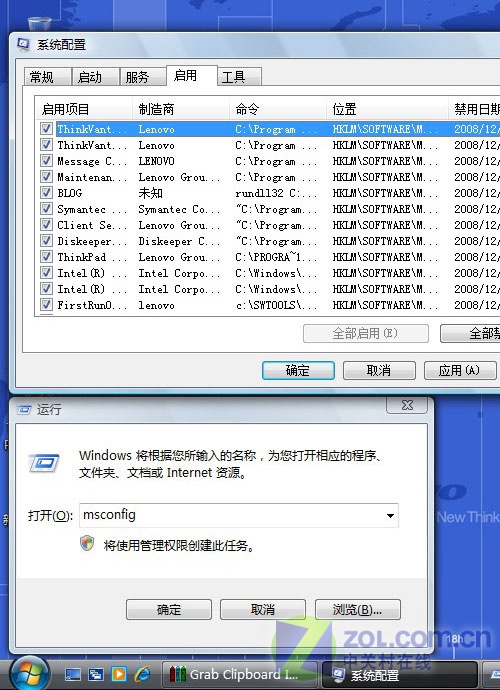
Task: Click the Recycle Bin desktop icon
Action: (x=39, y=24)
